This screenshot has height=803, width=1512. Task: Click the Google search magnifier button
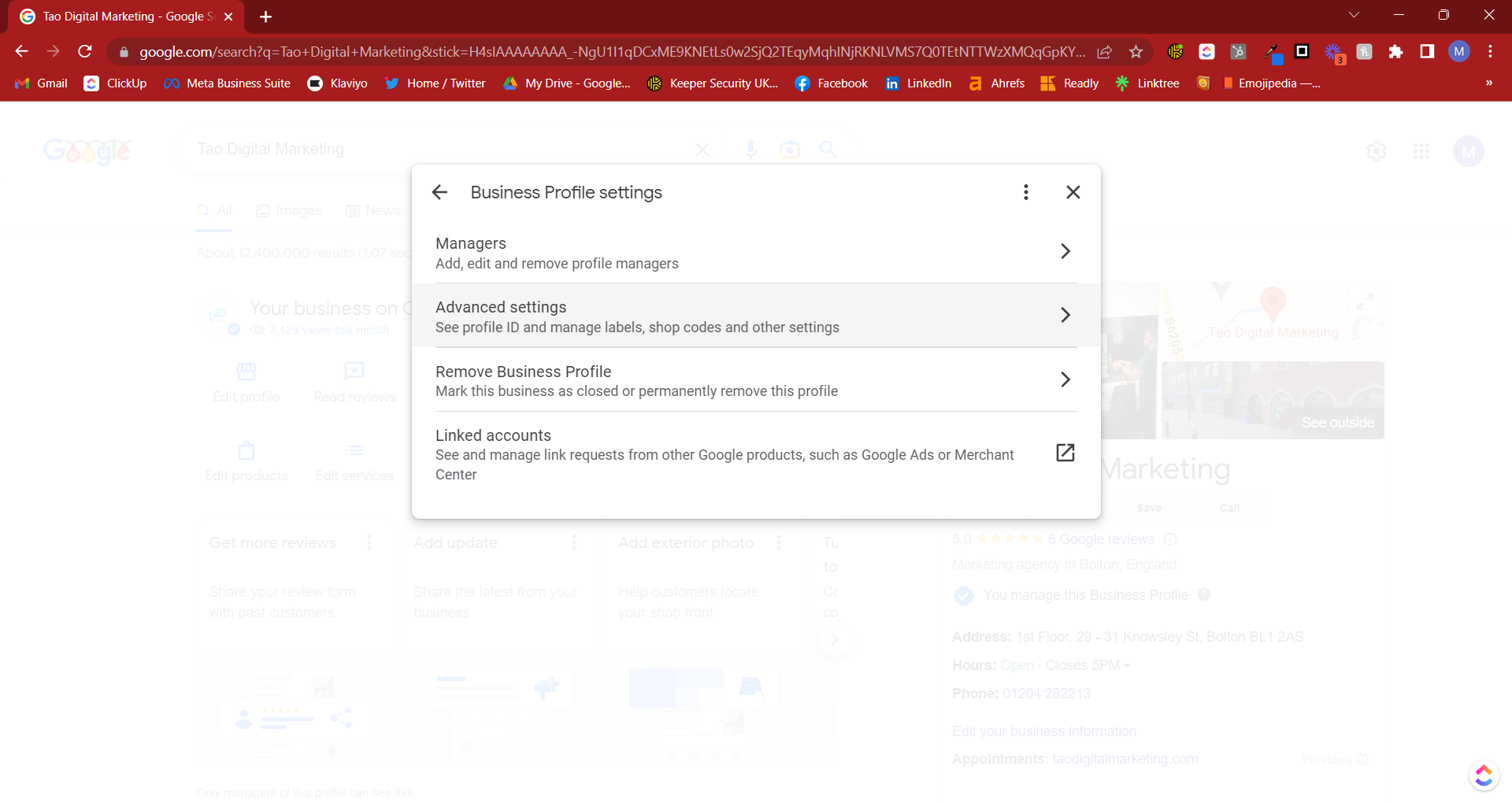[x=828, y=150]
